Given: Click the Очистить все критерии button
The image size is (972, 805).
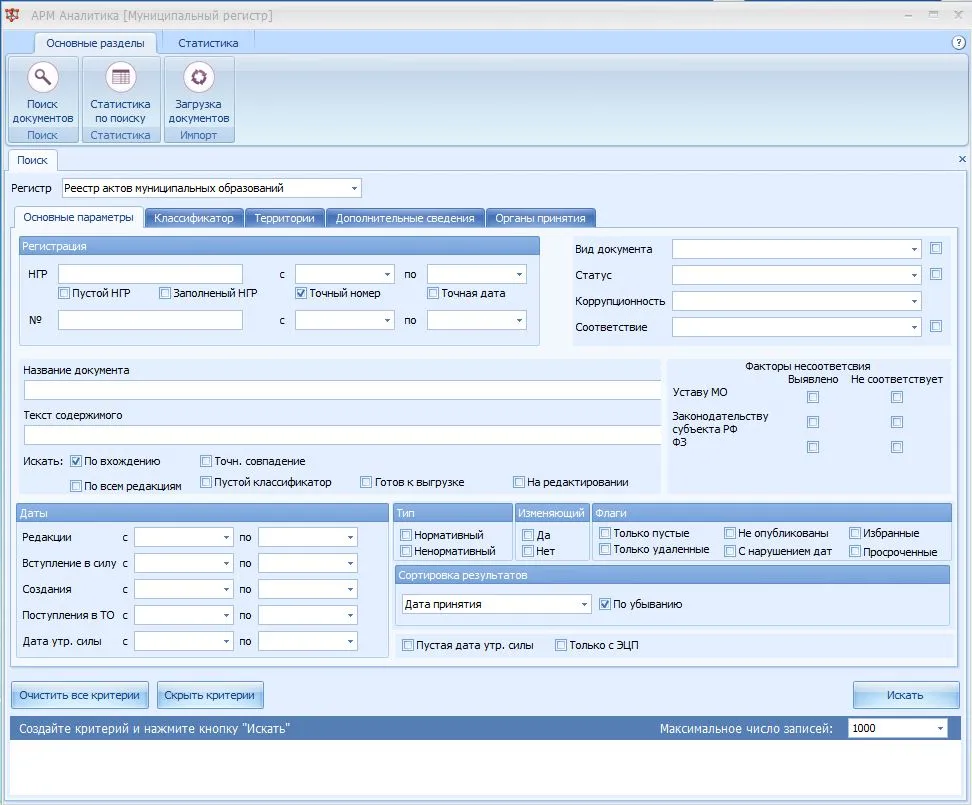Looking at the screenshot, I should tap(79, 695).
